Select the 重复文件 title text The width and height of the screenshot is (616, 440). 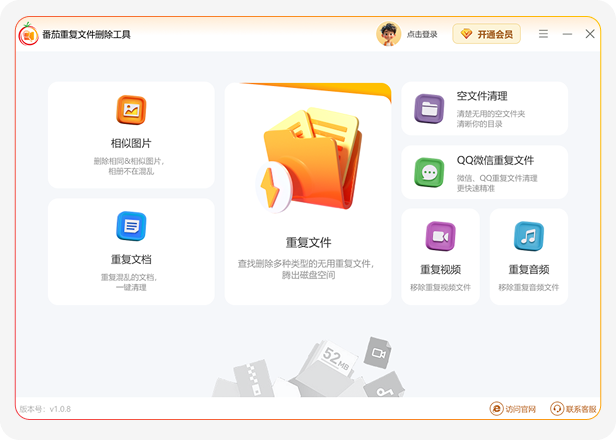308,242
